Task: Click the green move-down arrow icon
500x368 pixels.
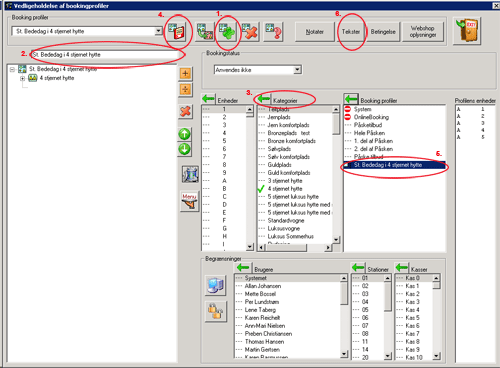Action: pyautogui.click(x=185, y=149)
